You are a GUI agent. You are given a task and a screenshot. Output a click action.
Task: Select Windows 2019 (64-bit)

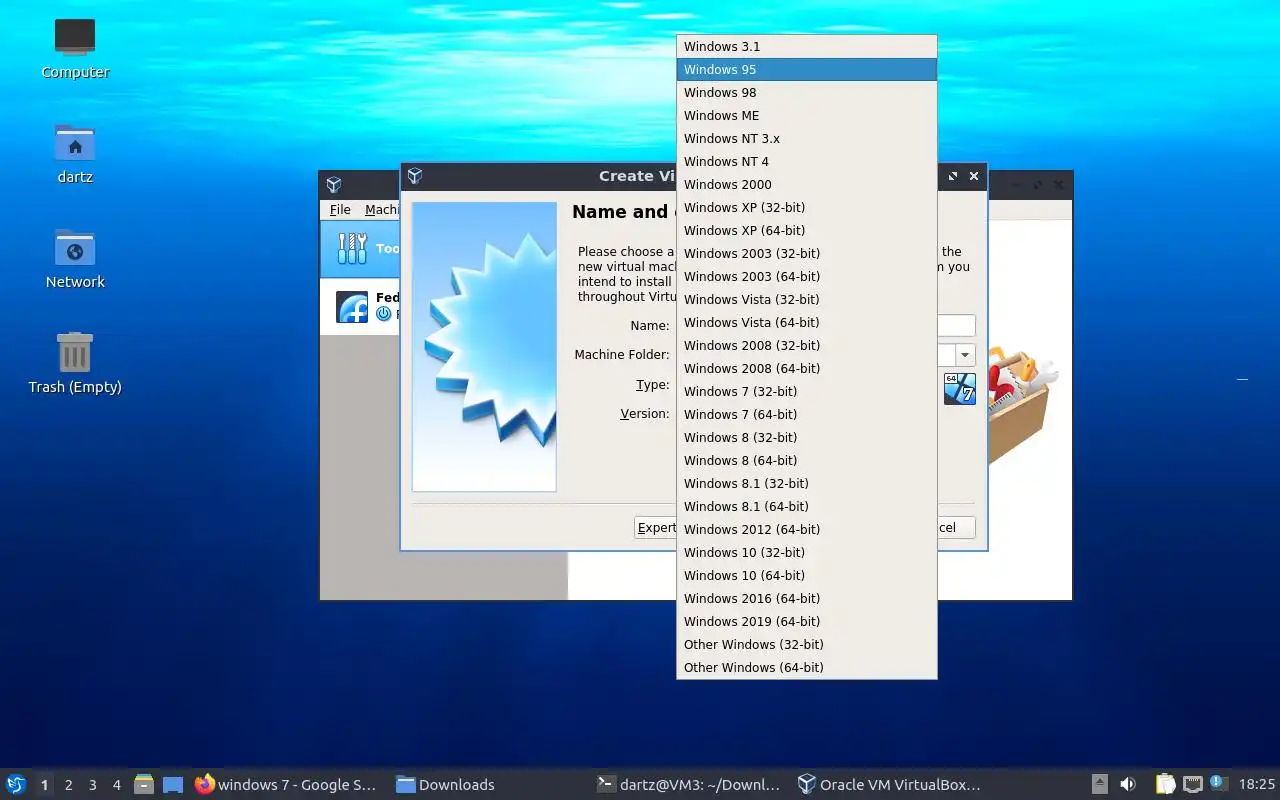tap(806, 621)
